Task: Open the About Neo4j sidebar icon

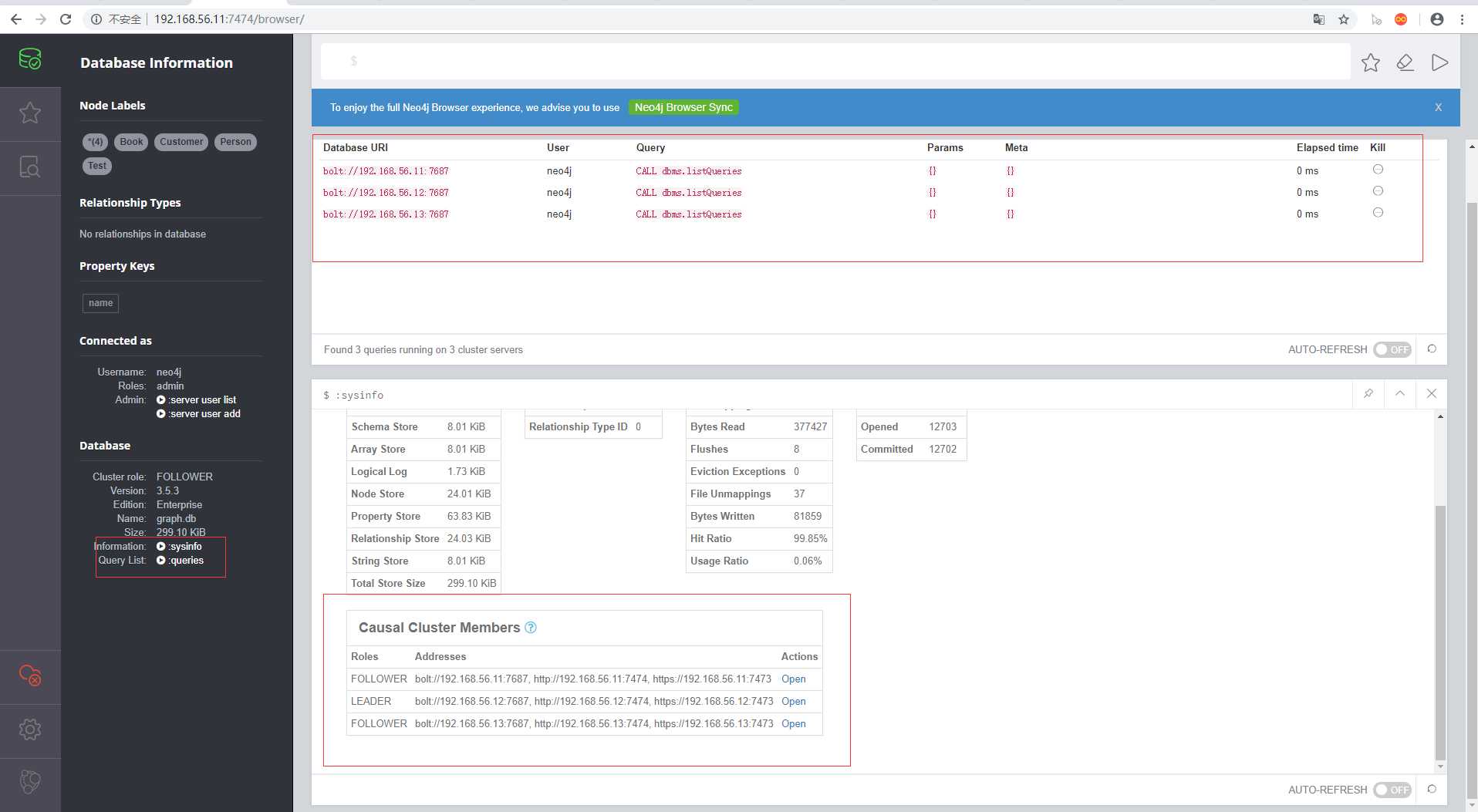Action: (30, 782)
